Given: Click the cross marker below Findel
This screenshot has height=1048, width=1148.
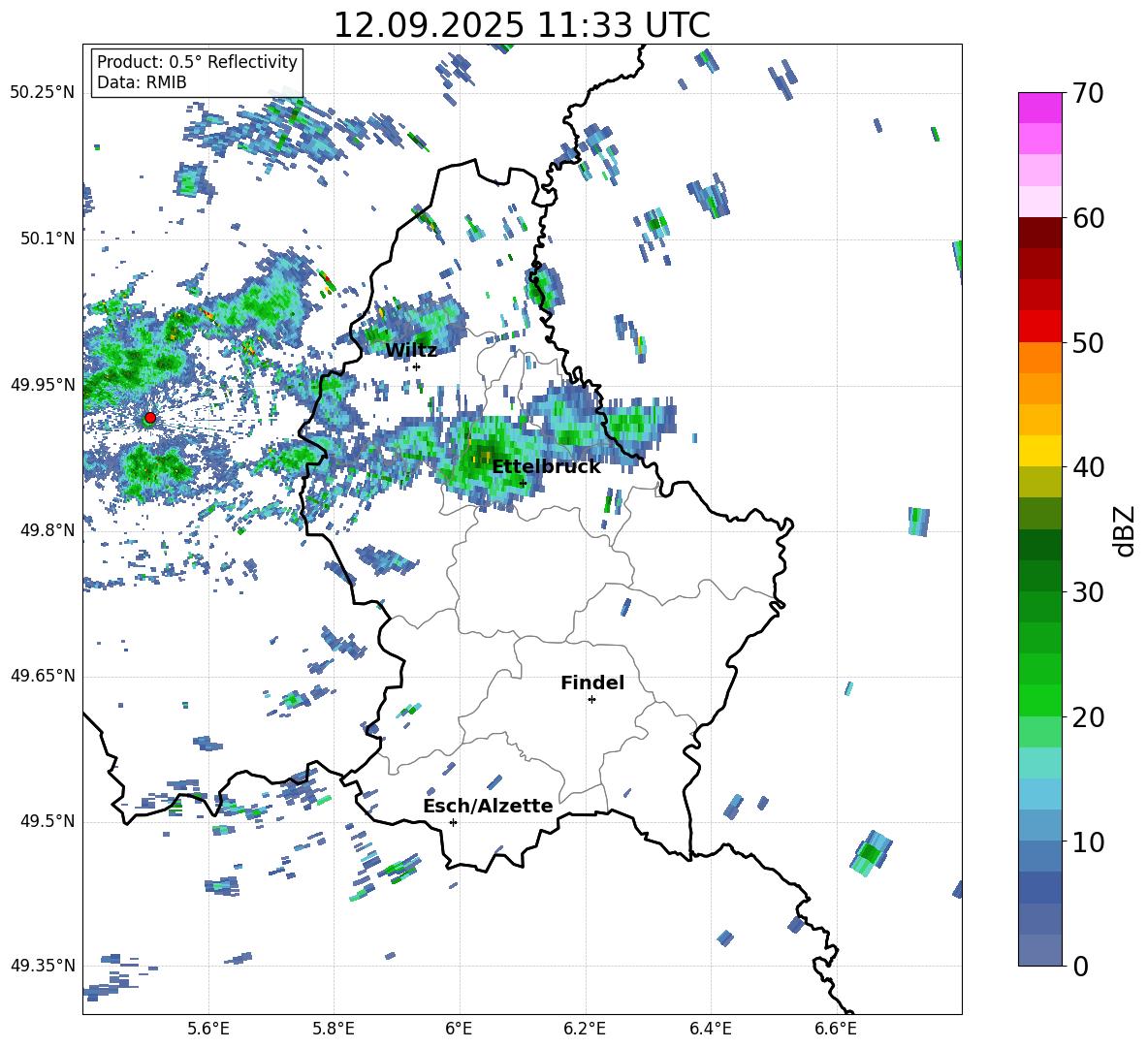Looking at the screenshot, I should click(x=591, y=700).
